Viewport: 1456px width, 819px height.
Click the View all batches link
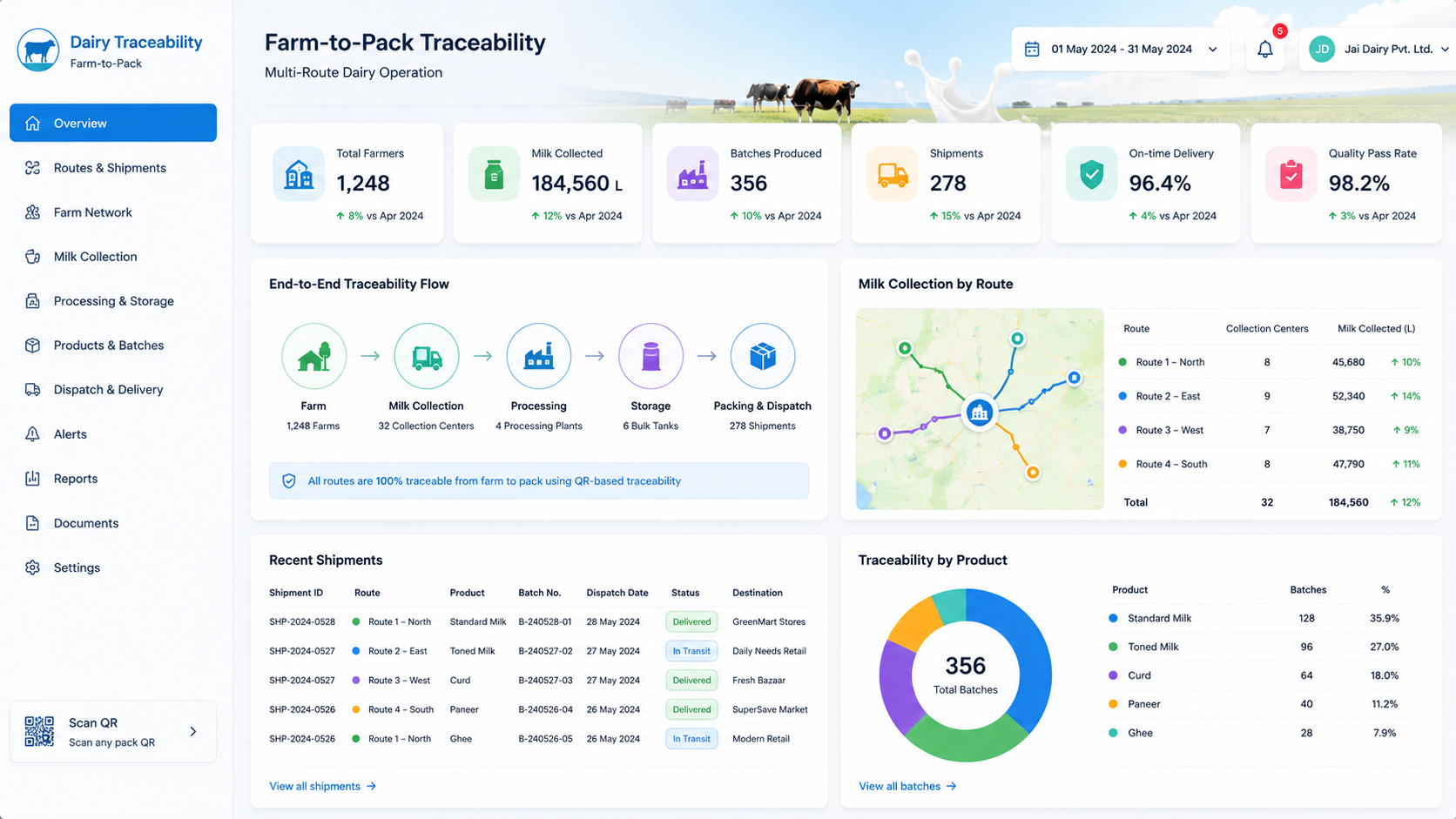pyautogui.click(x=907, y=786)
